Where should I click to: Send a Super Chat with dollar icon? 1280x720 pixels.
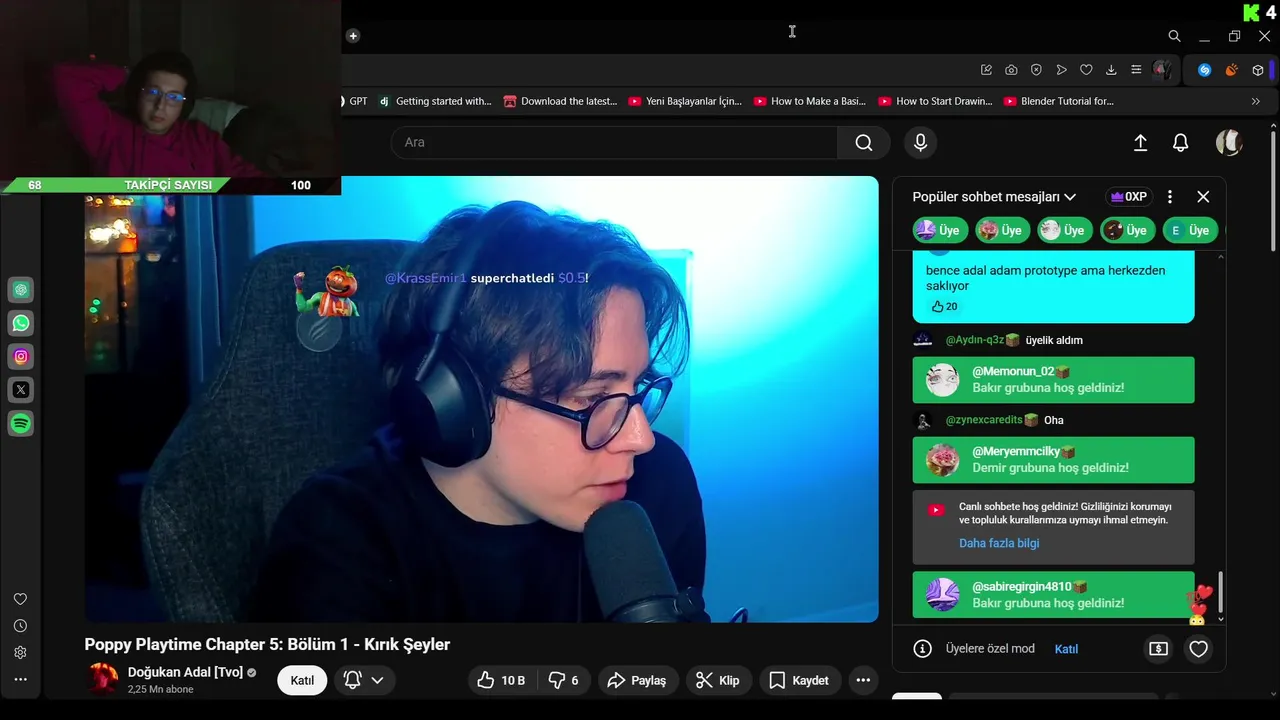(x=1158, y=649)
